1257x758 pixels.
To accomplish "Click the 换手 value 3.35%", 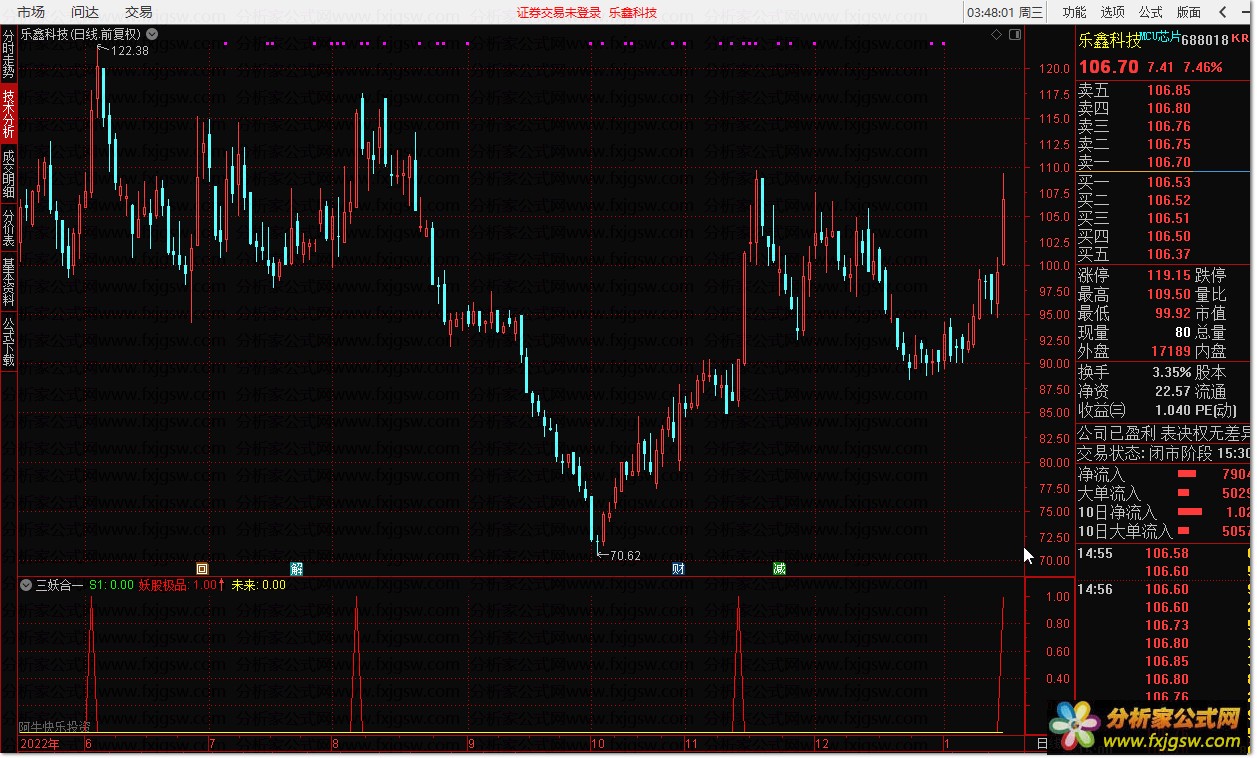I will tap(1171, 371).
